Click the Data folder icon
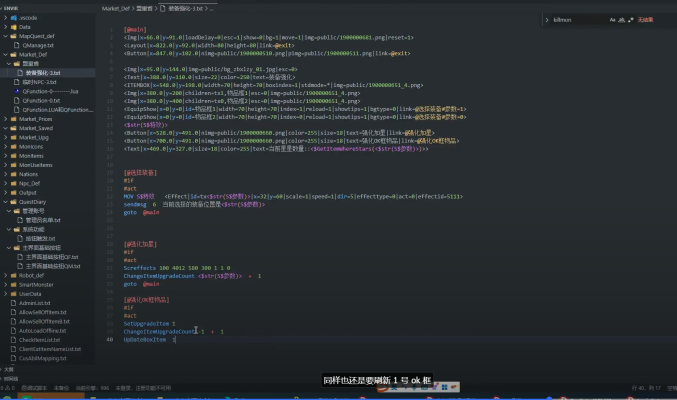Image resolution: width=677 pixels, height=400 pixels. coord(13,27)
